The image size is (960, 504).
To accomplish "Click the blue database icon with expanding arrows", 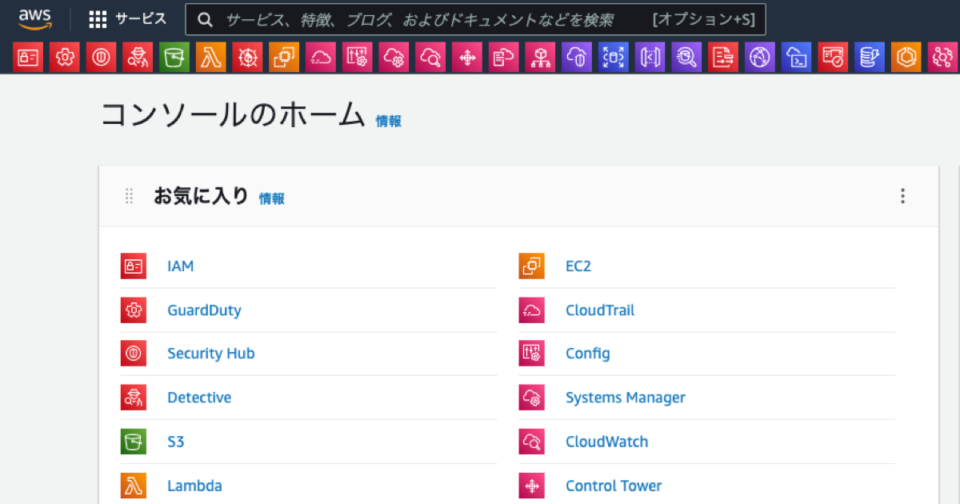I will click(x=613, y=58).
